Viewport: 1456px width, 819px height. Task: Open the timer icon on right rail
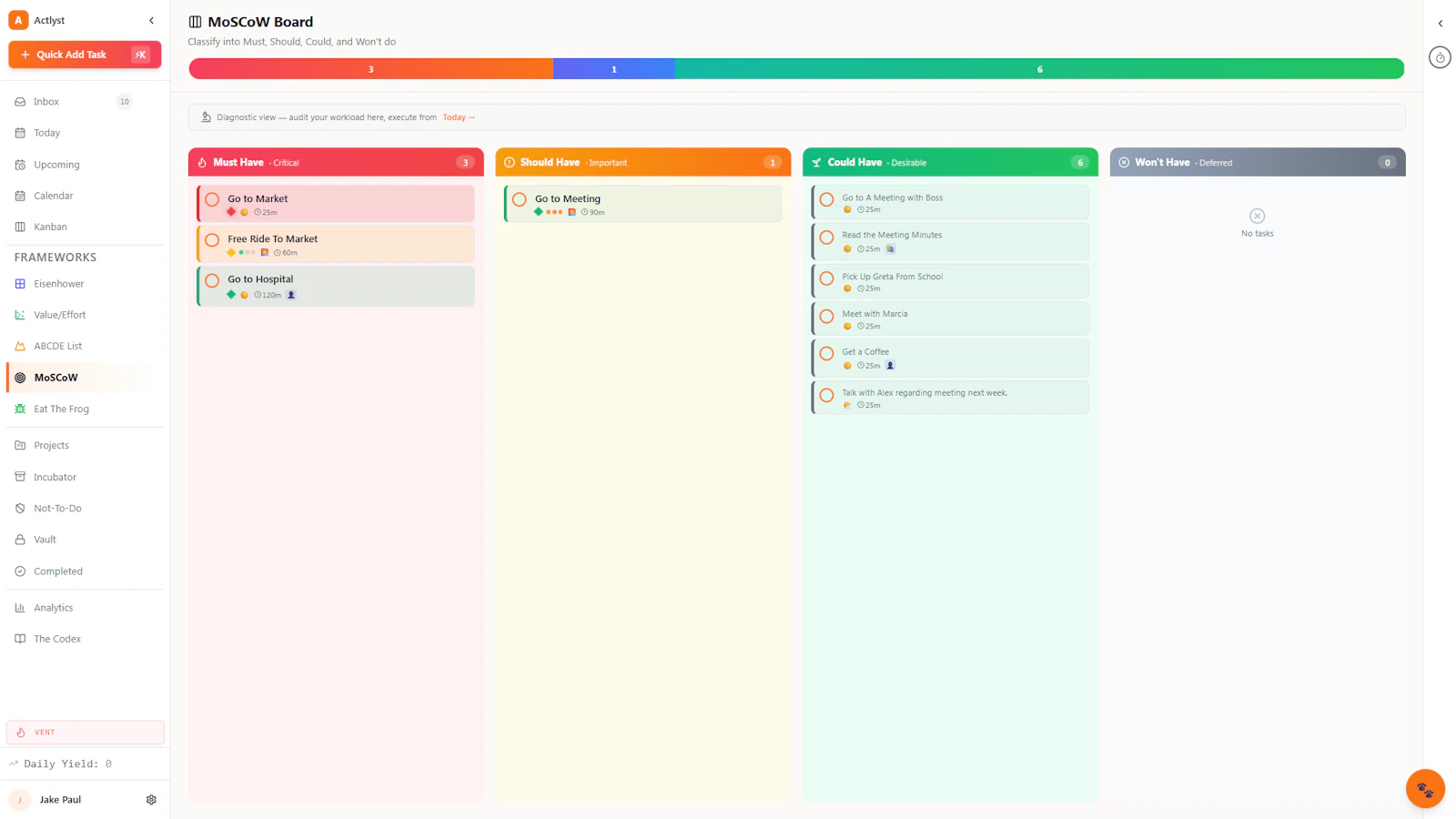click(1440, 58)
